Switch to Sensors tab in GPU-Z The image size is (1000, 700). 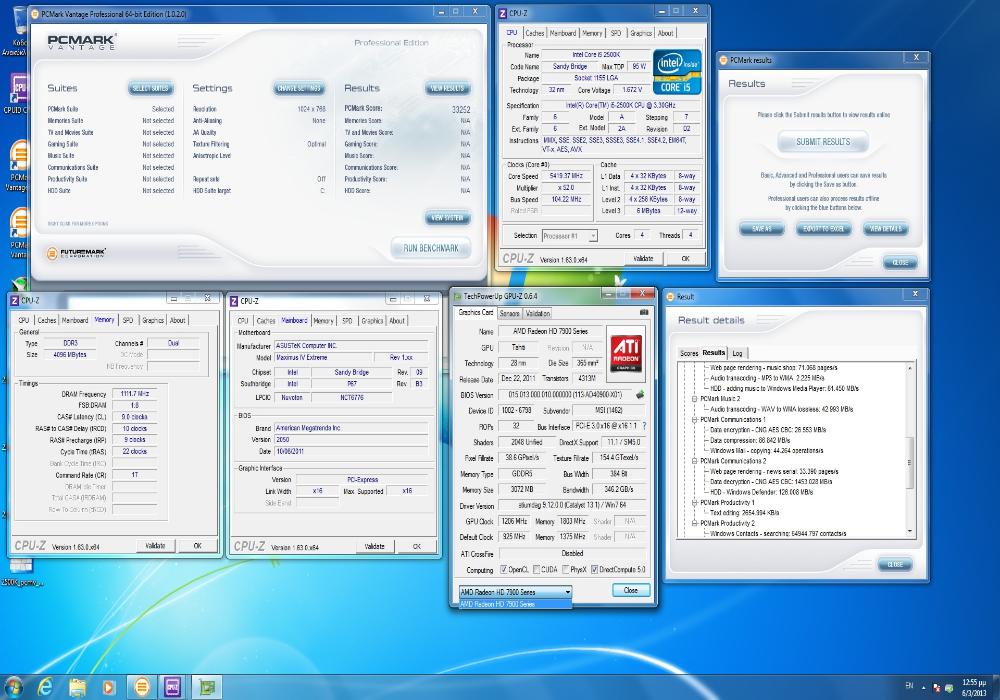(509, 313)
